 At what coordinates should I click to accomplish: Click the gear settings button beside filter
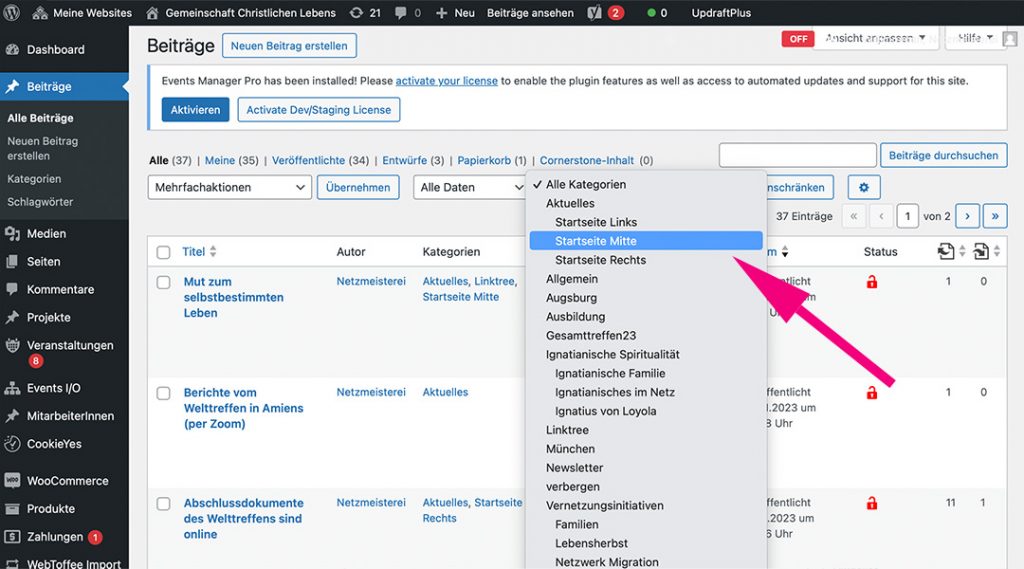pos(863,187)
